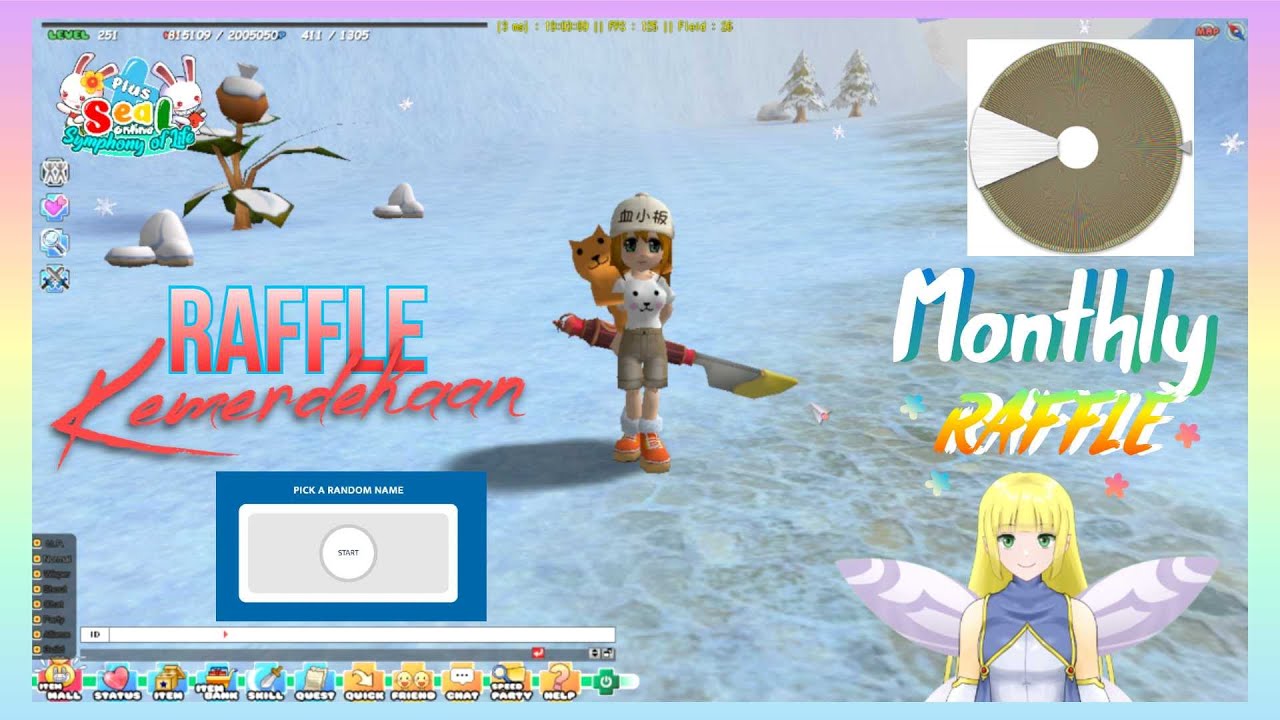Click the green power button icon

click(x=605, y=681)
